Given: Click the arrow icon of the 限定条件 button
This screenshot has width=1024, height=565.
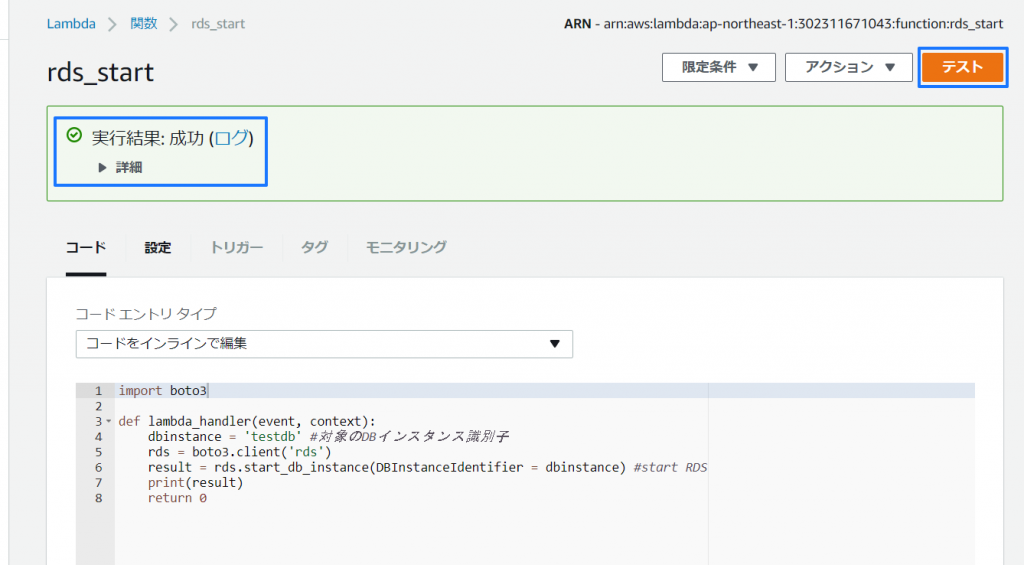Looking at the screenshot, I should [x=753, y=67].
